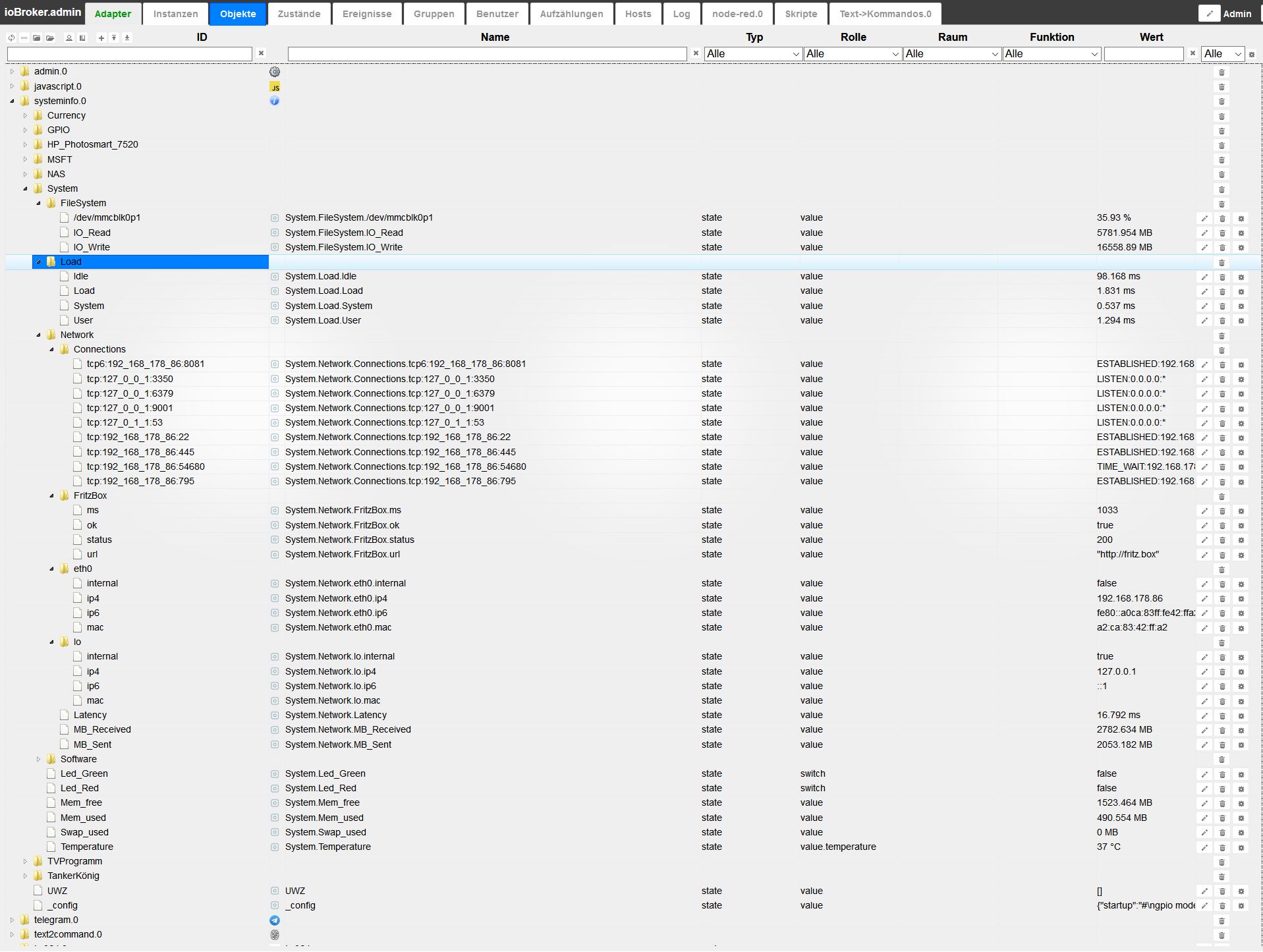The image size is (1263, 952).
Task: Expand the Currency folder
Action: (25, 116)
